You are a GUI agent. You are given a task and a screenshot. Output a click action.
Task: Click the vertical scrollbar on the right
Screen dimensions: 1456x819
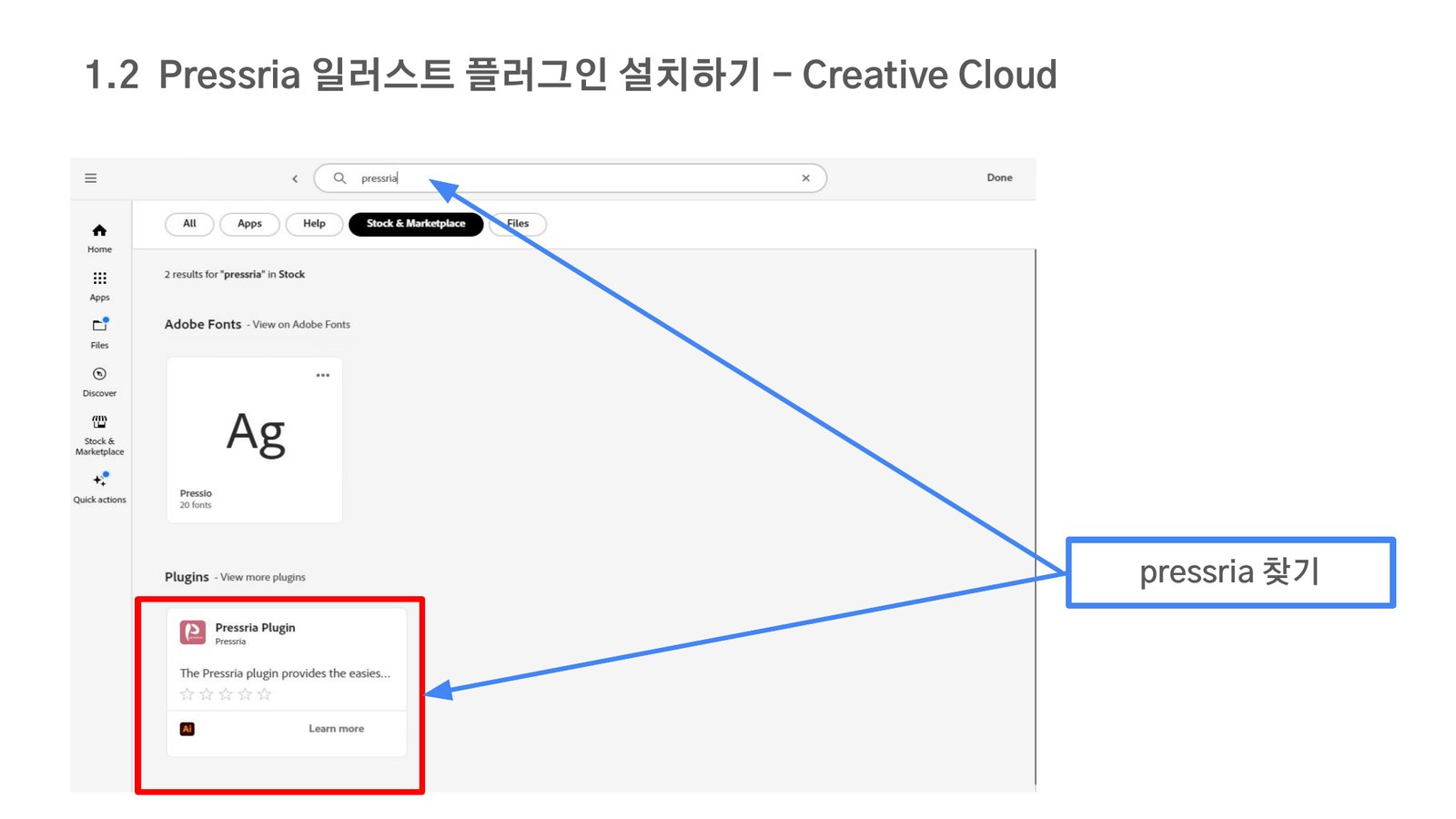pos(1036,516)
